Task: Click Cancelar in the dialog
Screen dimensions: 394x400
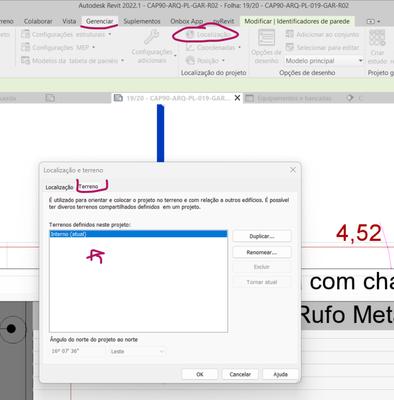Action: coord(240,374)
